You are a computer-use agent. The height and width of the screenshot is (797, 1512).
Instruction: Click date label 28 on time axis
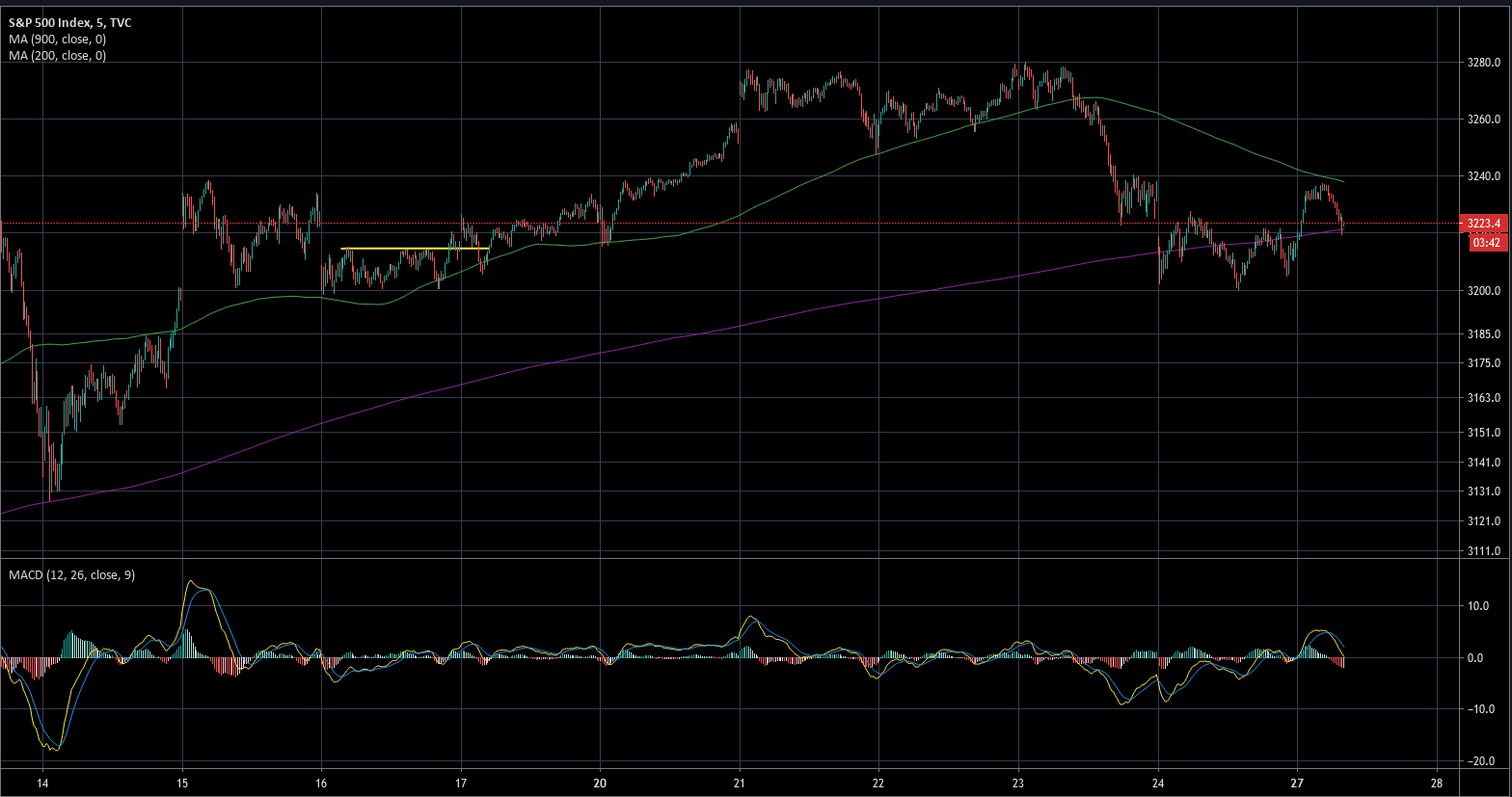[1437, 782]
